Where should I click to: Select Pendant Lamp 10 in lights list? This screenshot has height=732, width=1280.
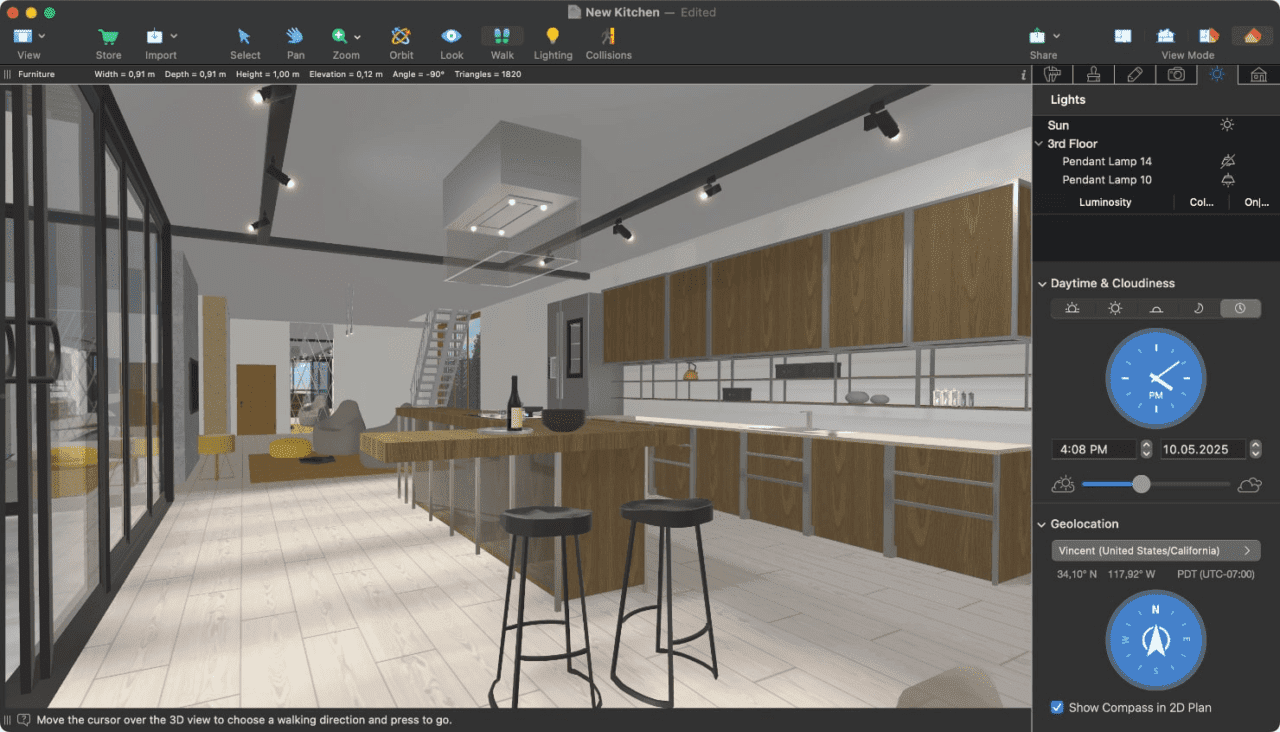[1107, 180]
